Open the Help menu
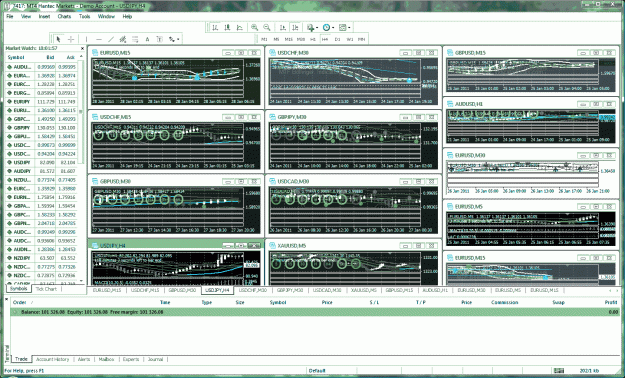The image size is (625, 378). (x=127, y=16)
